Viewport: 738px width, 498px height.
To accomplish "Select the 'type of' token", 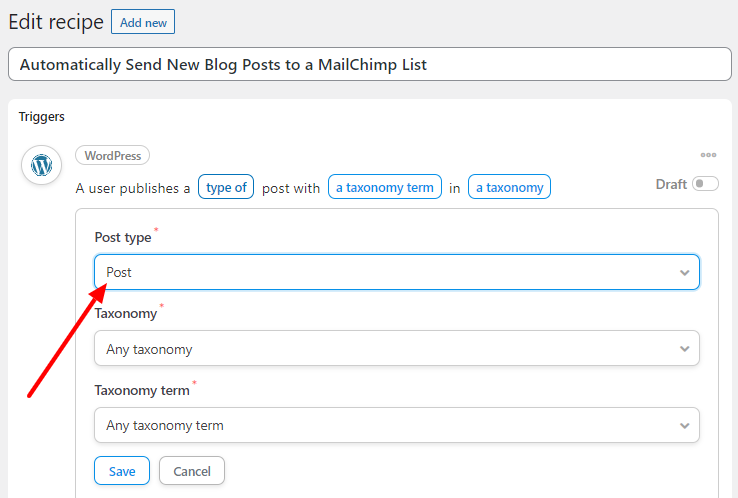I will tap(226, 187).
